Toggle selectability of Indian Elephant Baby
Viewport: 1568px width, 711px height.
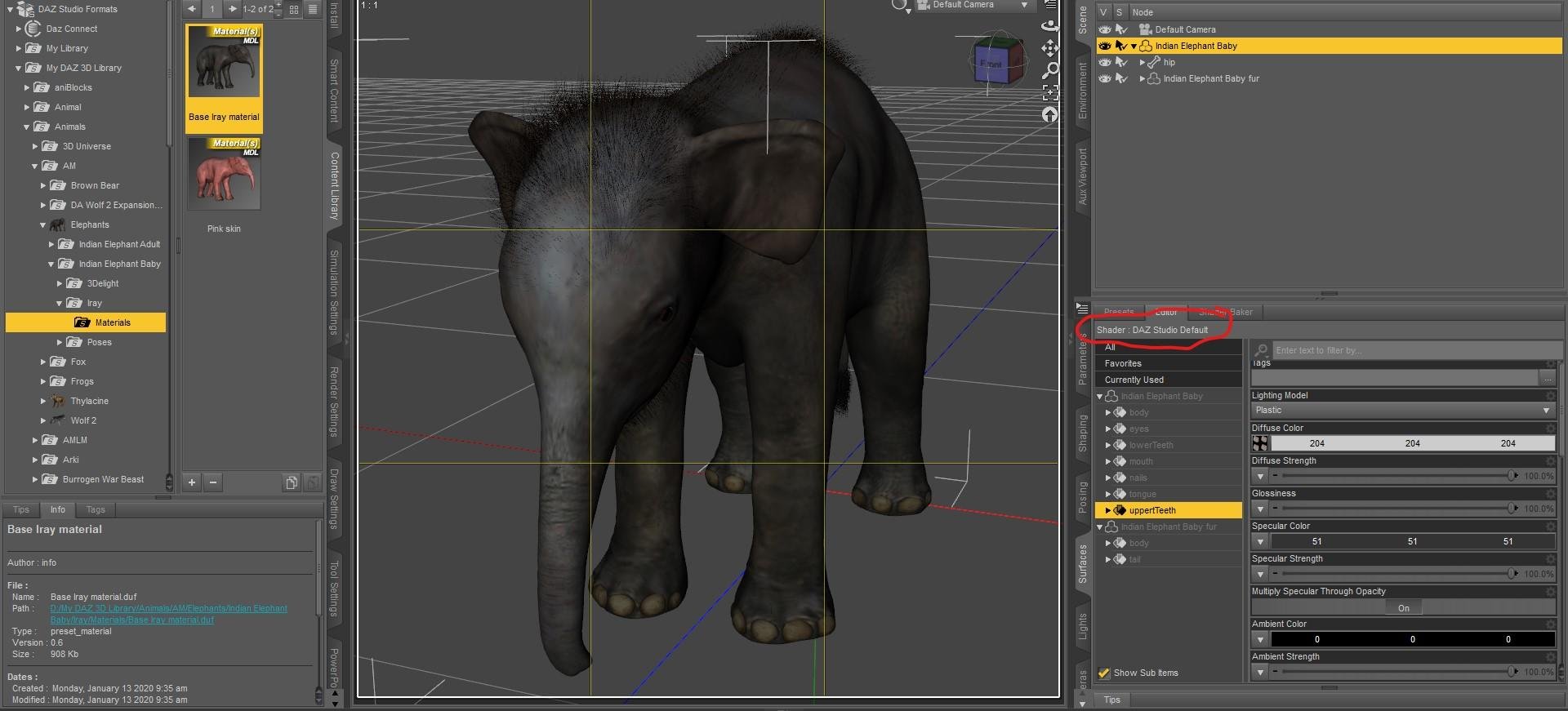click(1121, 46)
